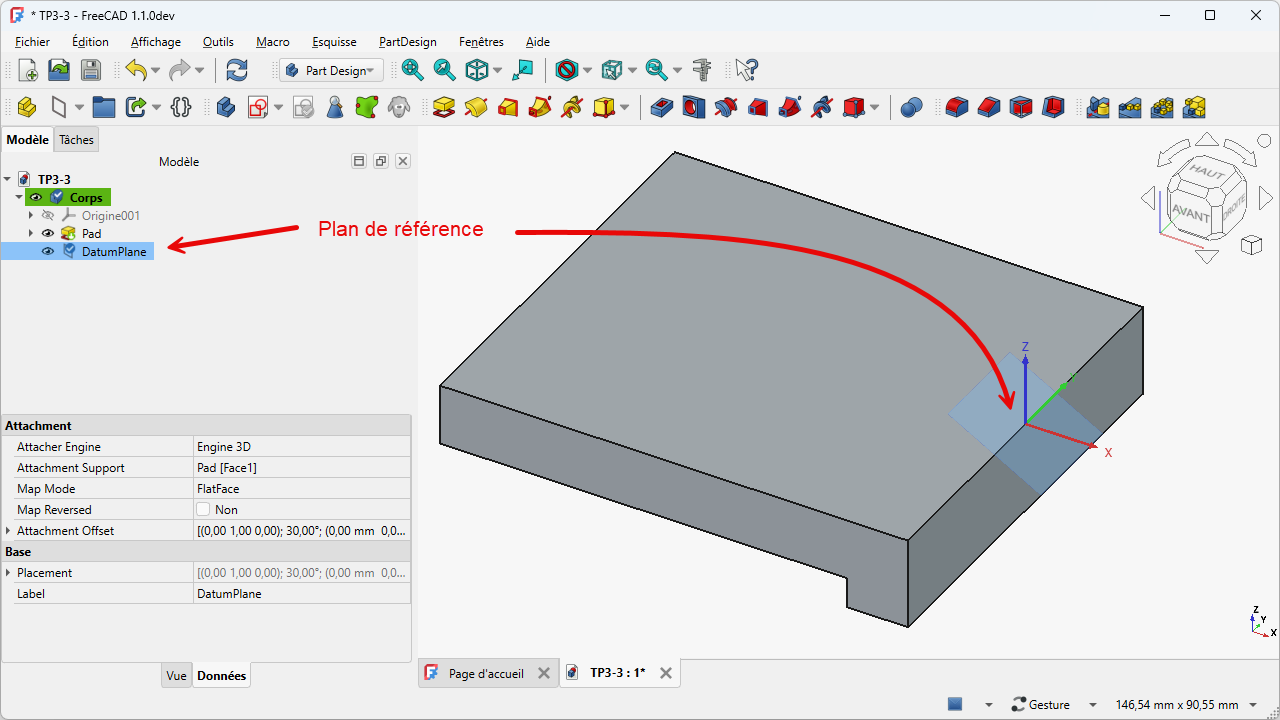The height and width of the screenshot is (720, 1280).
Task: Click the Refresh recompute icon
Action: (237, 70)
